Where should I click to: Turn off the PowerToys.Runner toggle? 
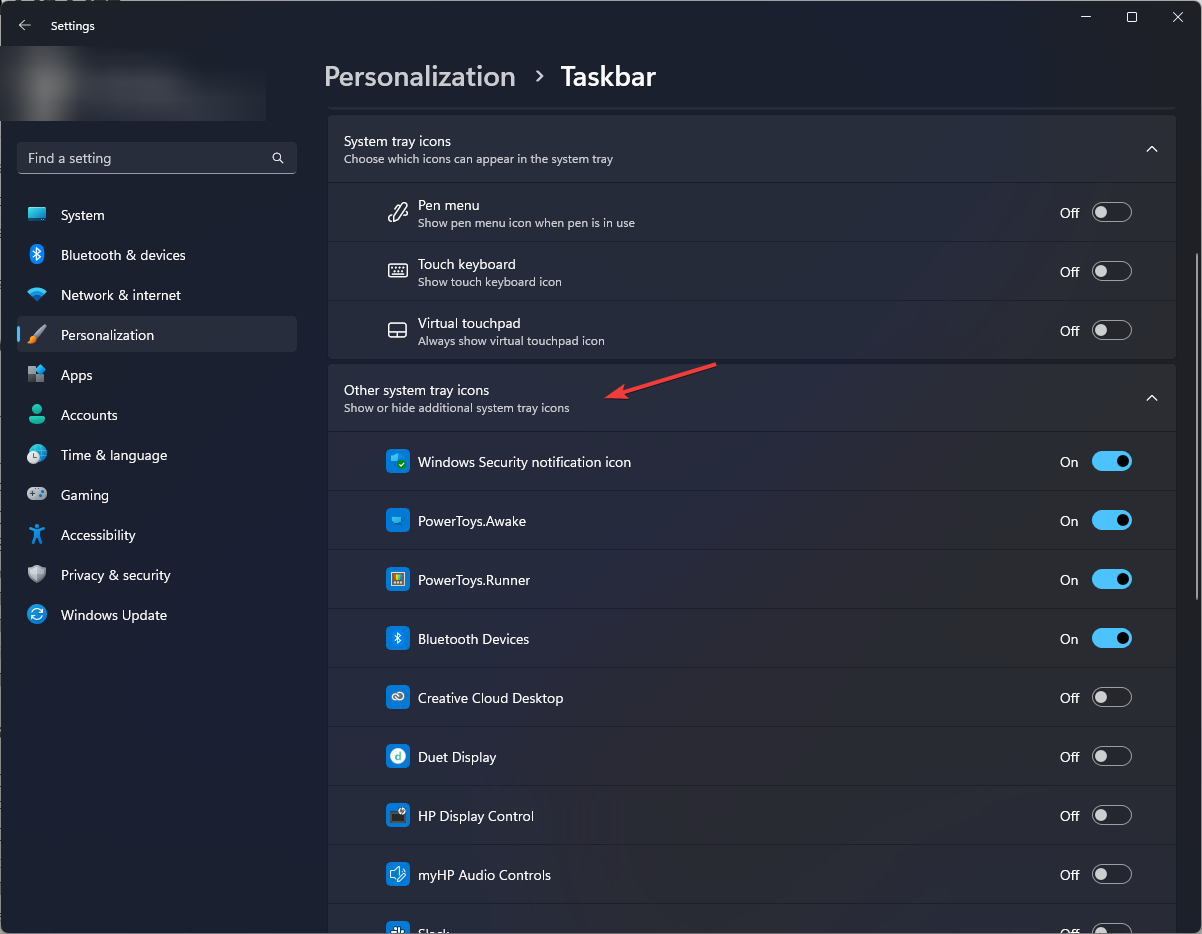pos(1111,580)
